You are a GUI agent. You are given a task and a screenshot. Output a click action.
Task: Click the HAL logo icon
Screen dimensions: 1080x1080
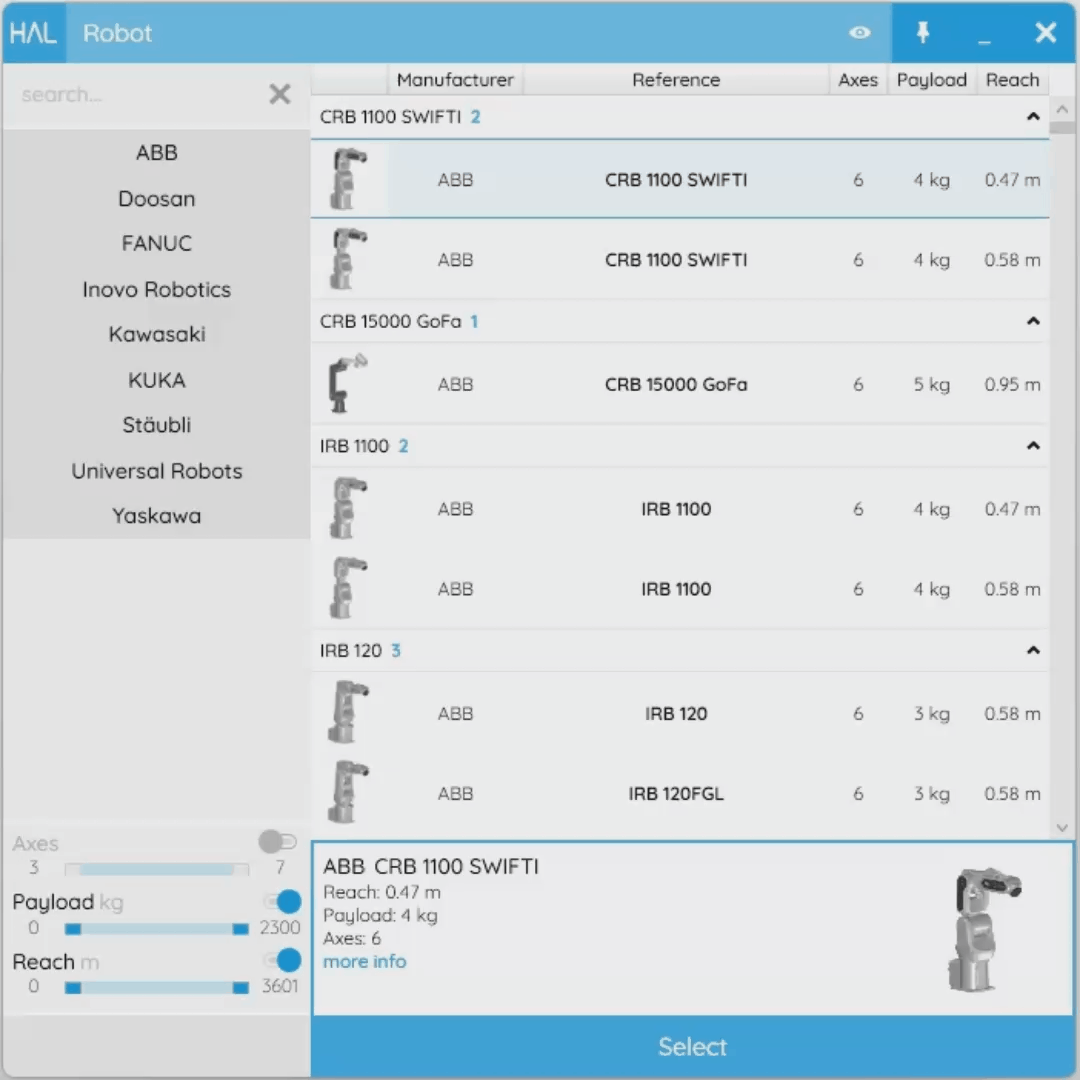tap(33, 32)
